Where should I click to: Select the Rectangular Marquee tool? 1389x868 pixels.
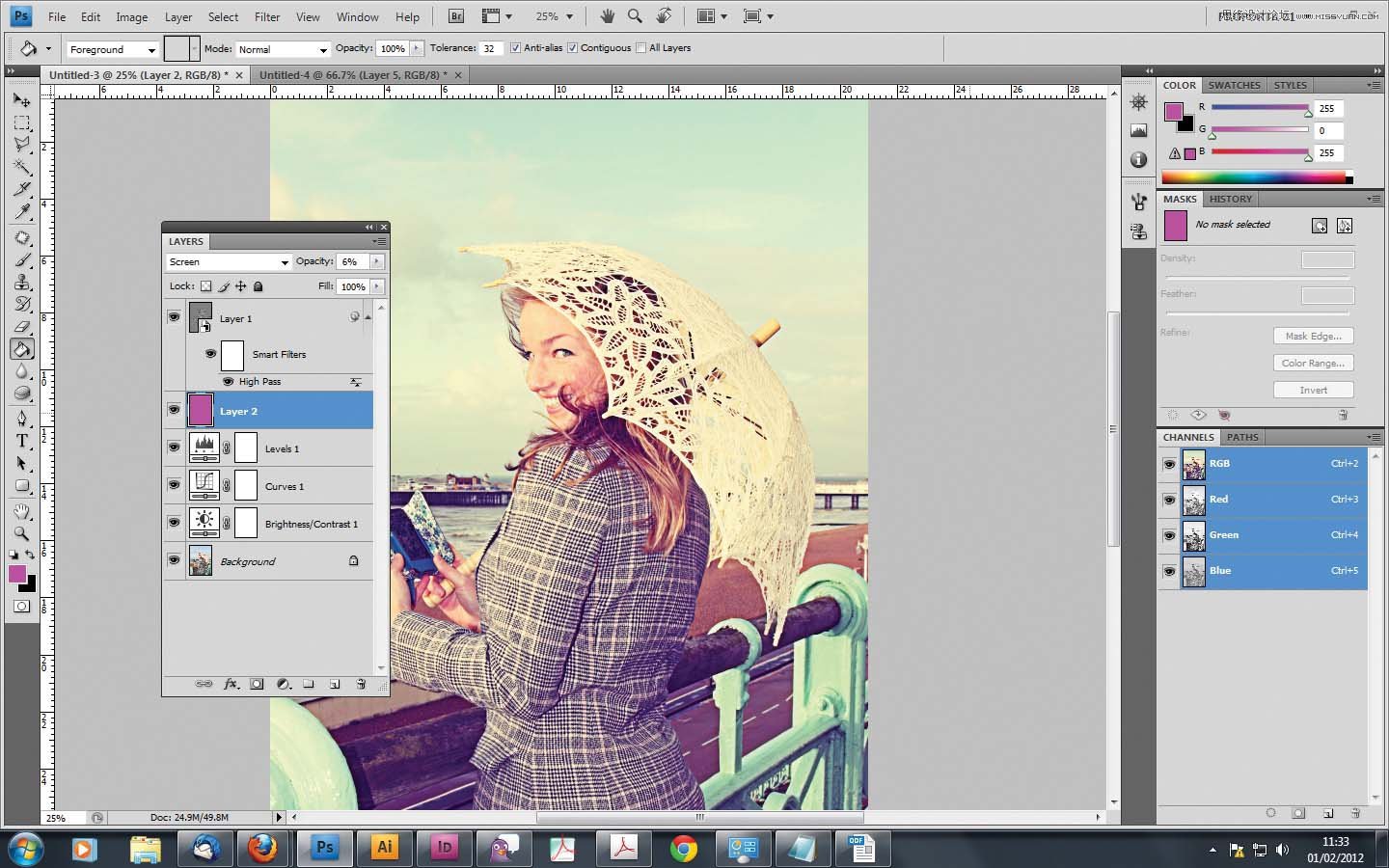tap(21, 123)
